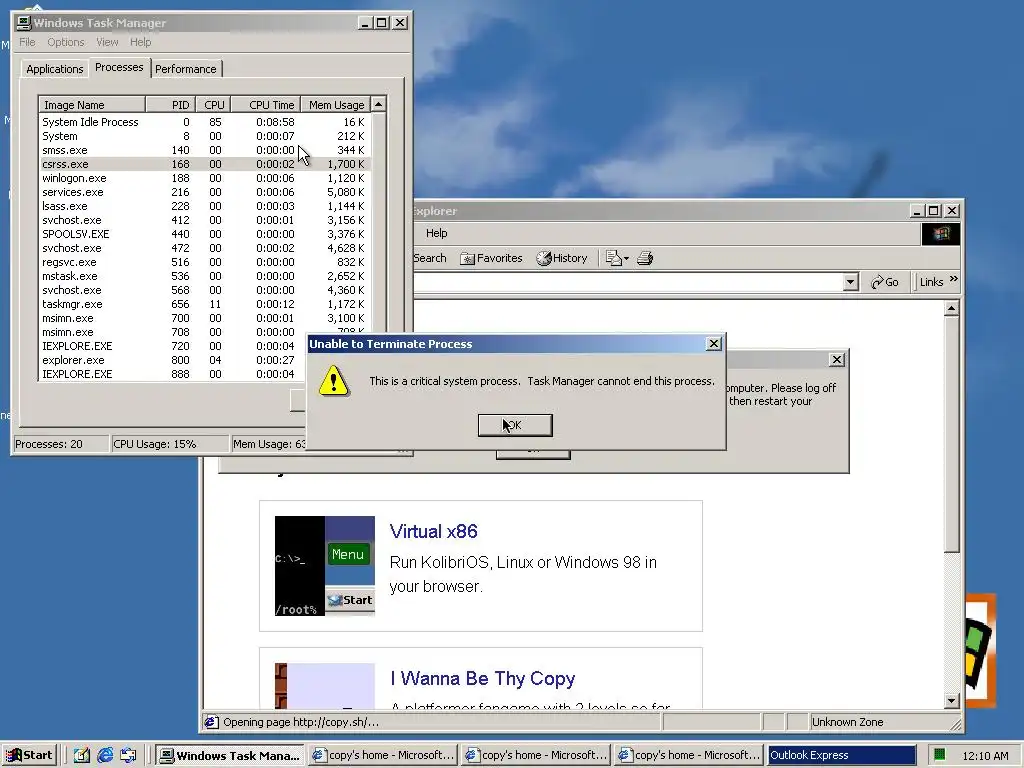
Task: Select lsass.exe process
Action: (204, 206)
